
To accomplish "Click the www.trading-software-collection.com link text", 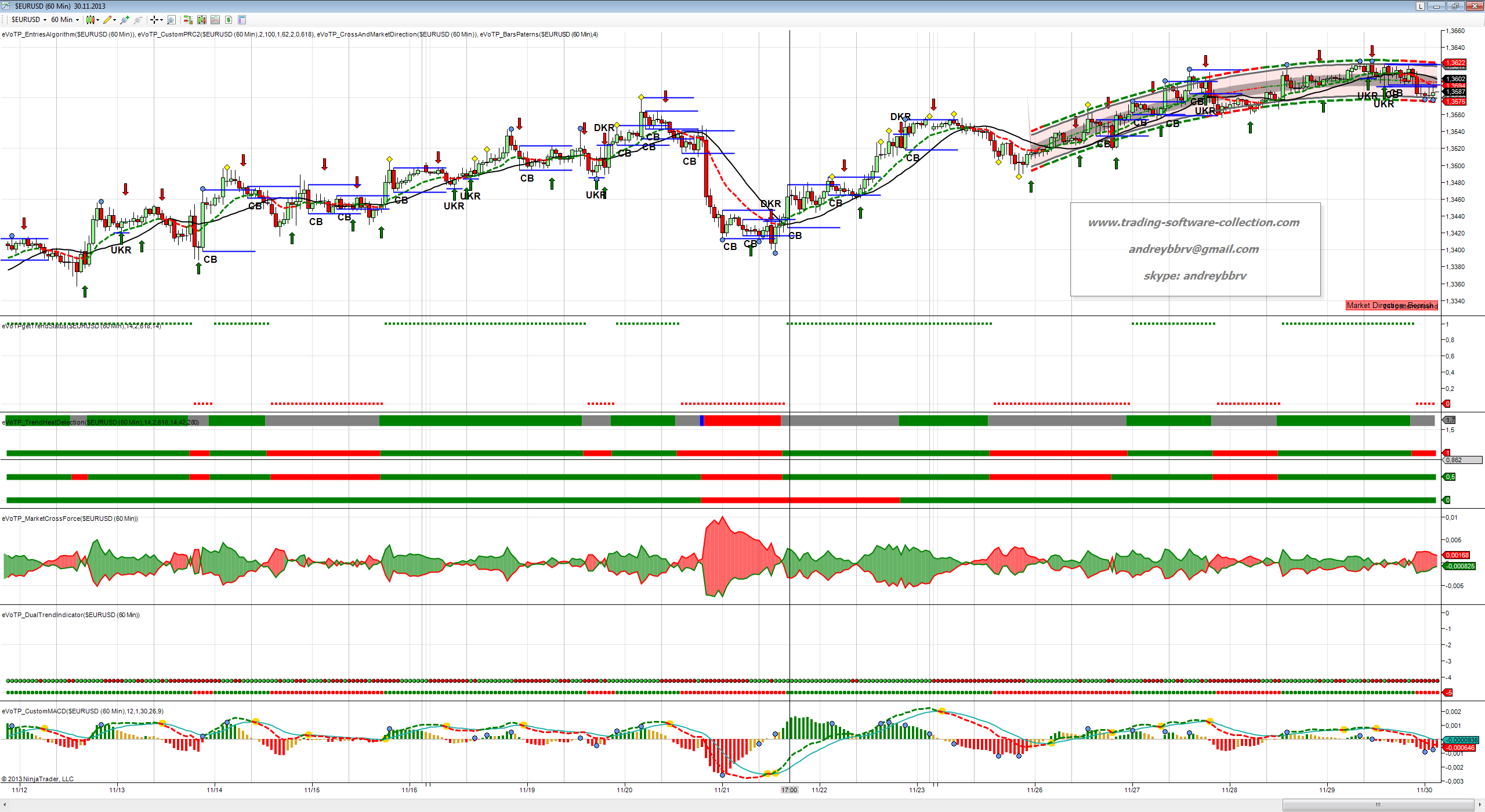I will tap(1193, 222).
